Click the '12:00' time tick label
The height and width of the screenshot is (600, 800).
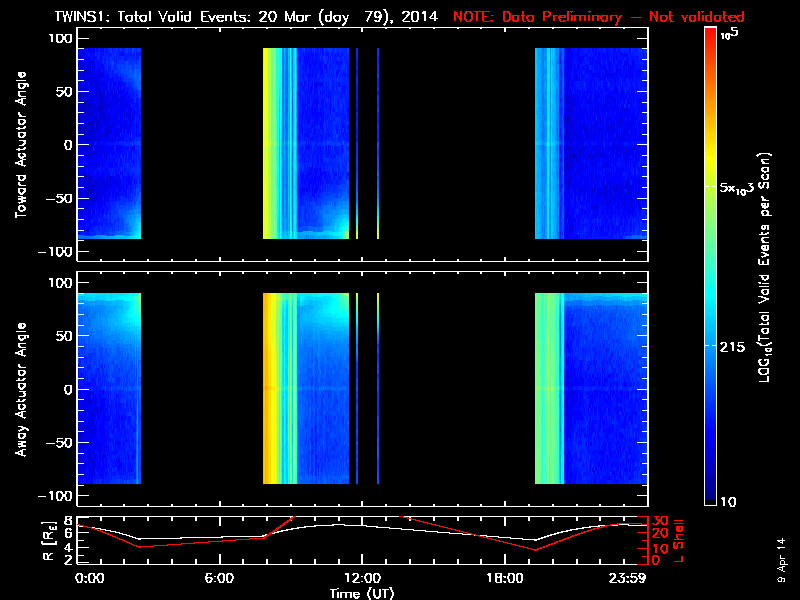coord(362,578)
